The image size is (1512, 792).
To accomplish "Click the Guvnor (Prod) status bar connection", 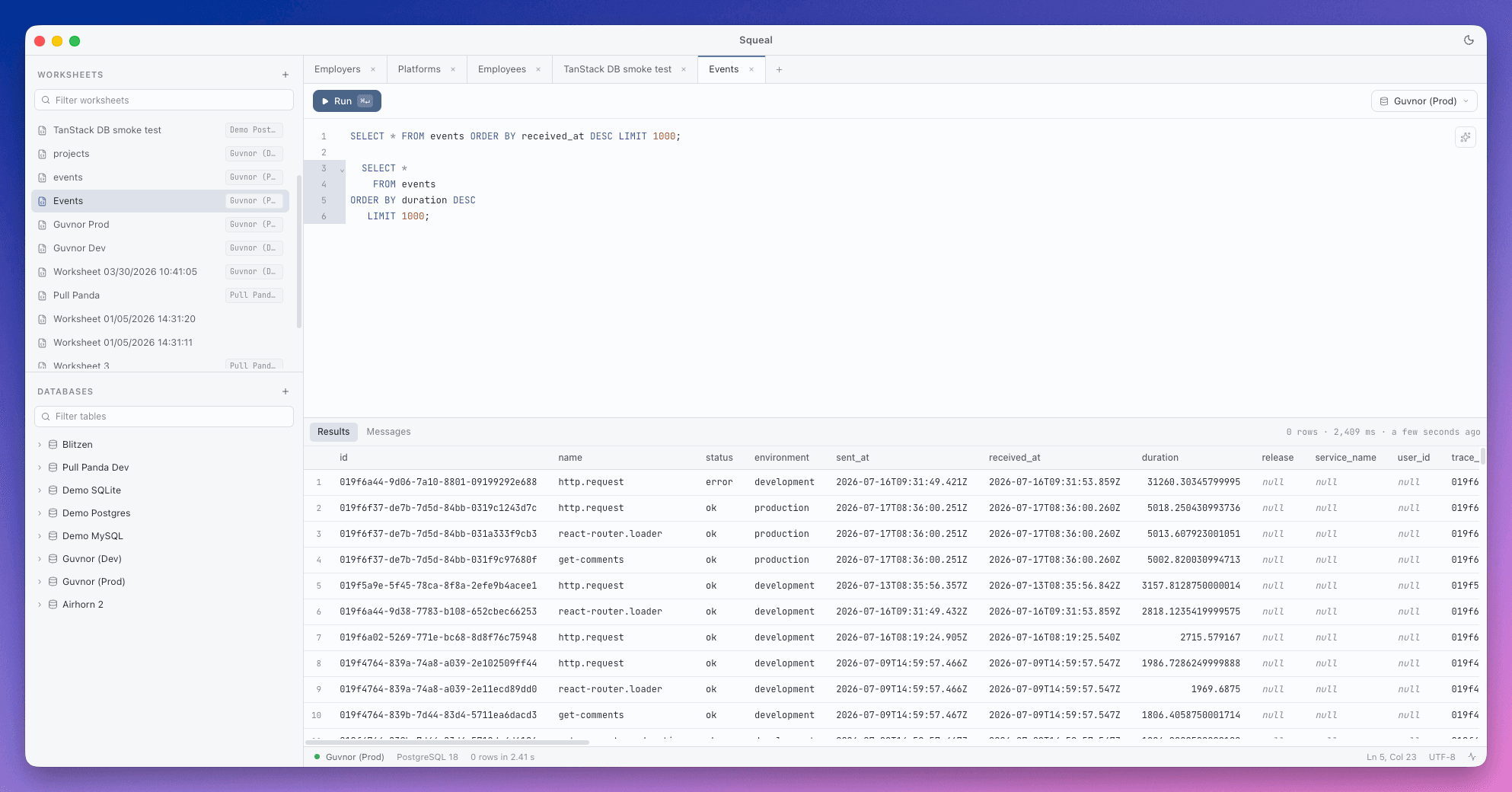I will pos(349,757).
